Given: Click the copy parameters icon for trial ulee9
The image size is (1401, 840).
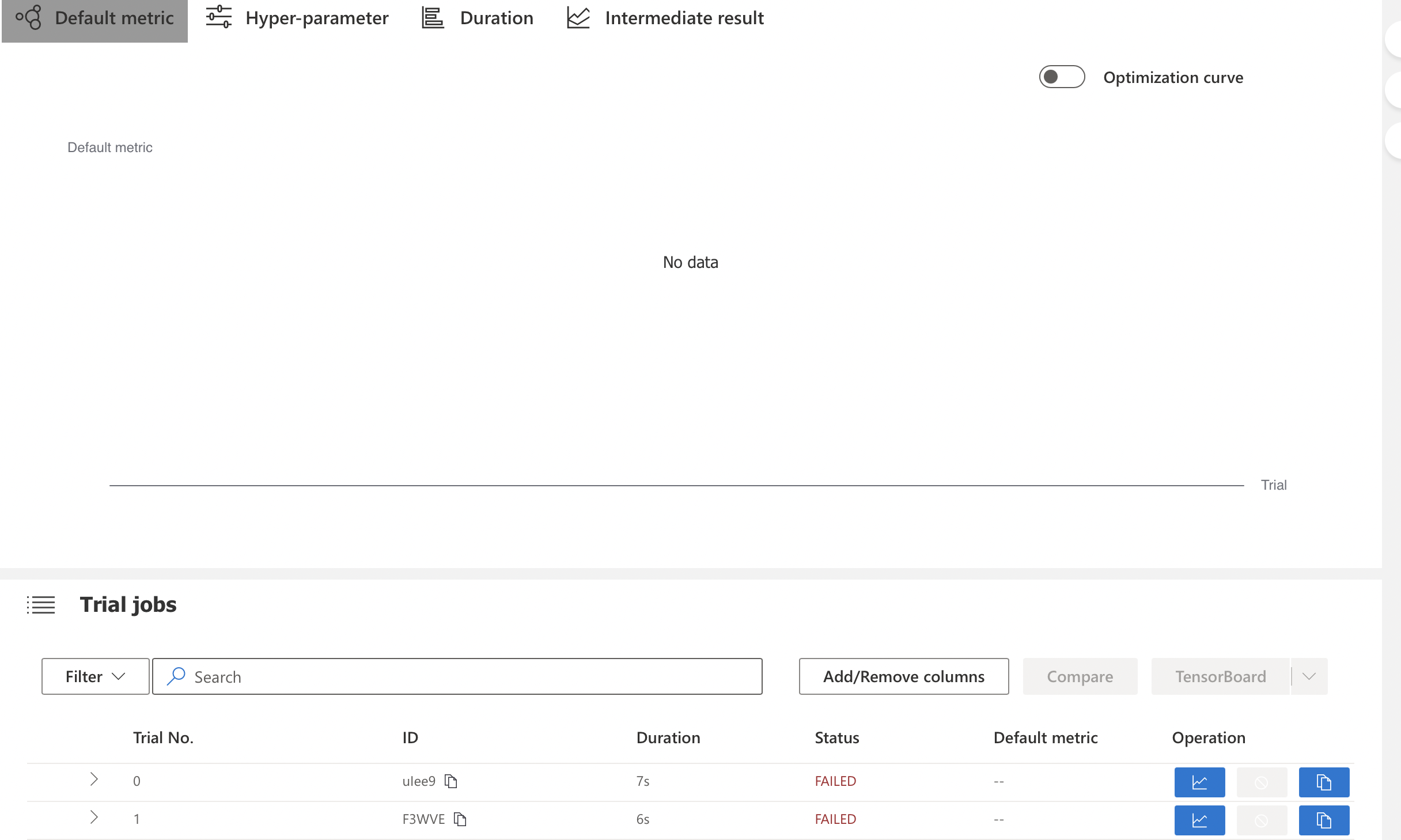Looking at the screenshot, I should [x=1324, y=782].
